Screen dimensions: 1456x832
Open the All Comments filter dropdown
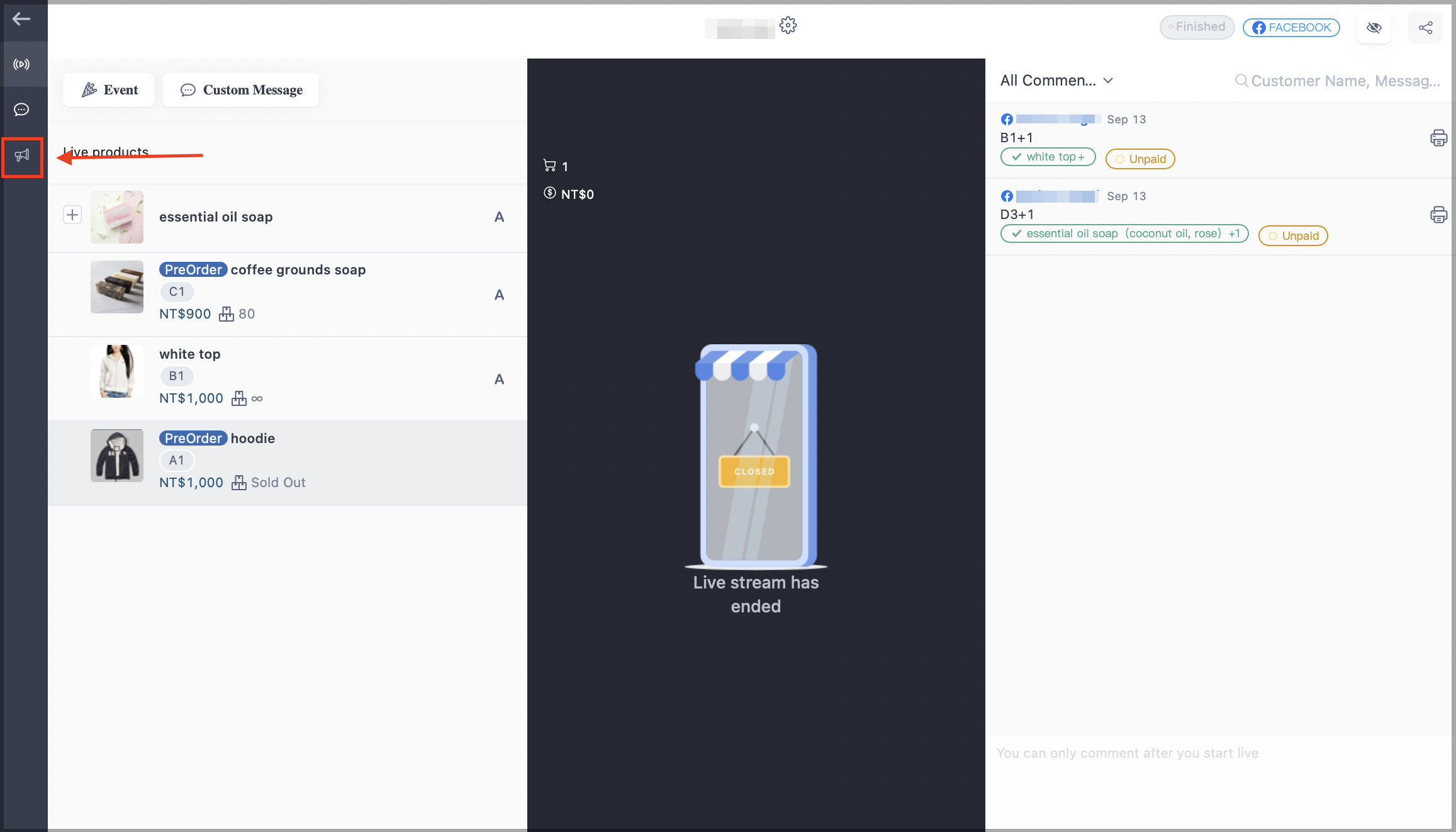pos(1057,81)
